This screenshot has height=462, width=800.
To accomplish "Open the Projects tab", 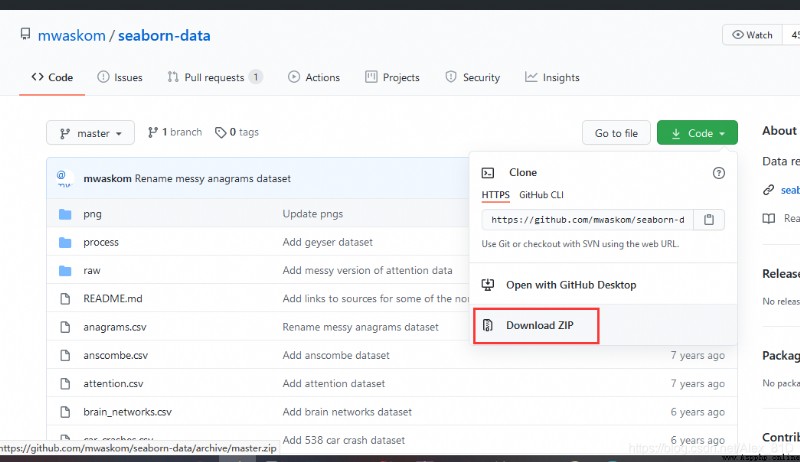I will pyautogui.click(x=392, y=78).
